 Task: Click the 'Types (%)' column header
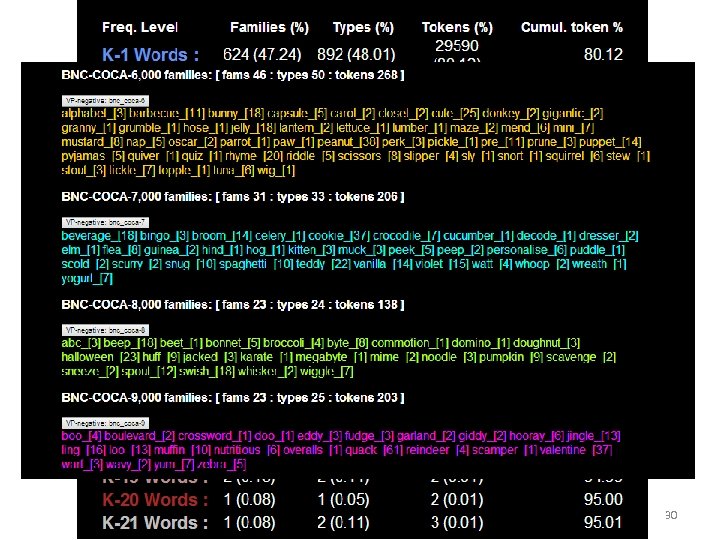click(x=363, y=28)
